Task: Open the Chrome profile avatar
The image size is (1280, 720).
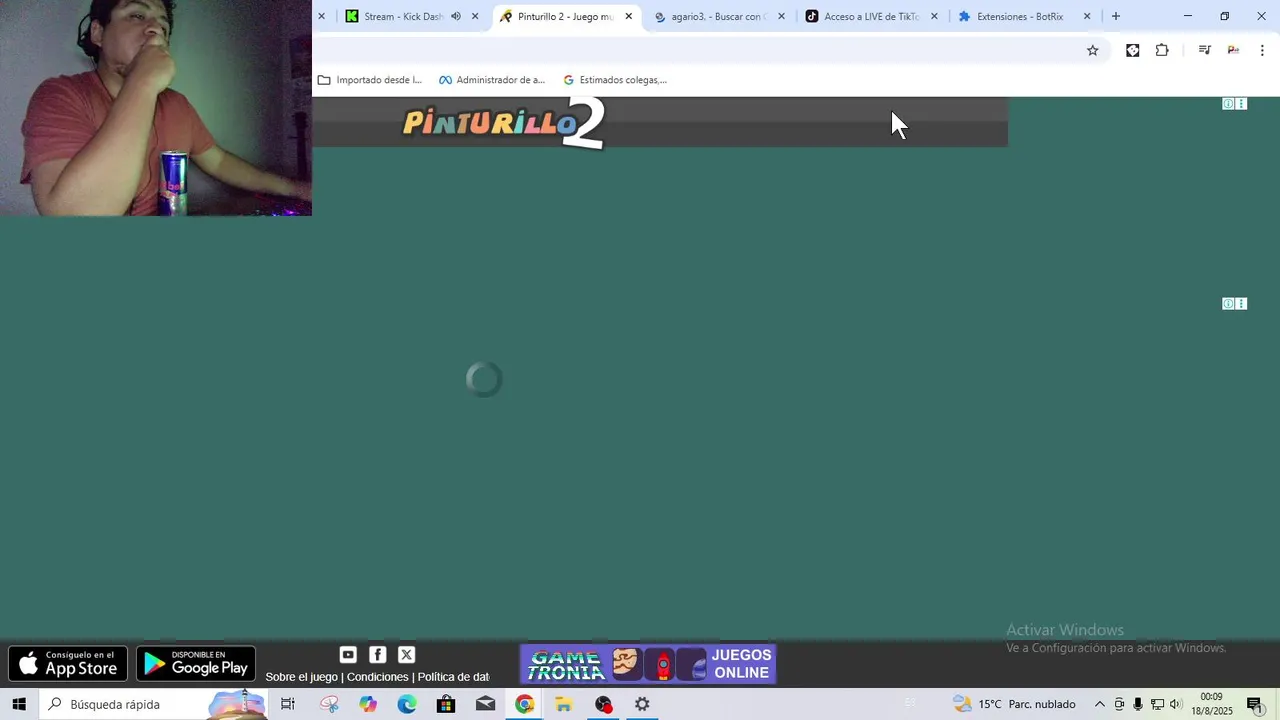Action: 1234,50
